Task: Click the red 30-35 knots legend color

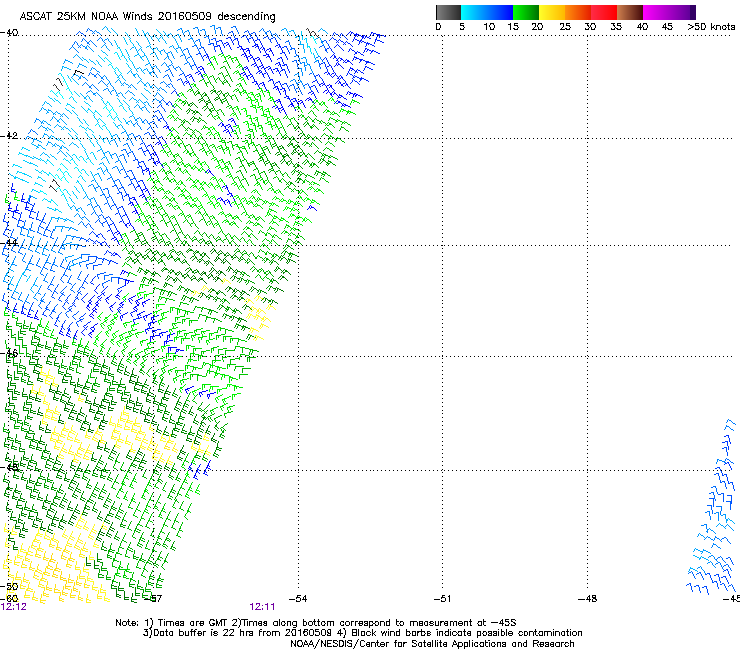Action: point(604,12)
